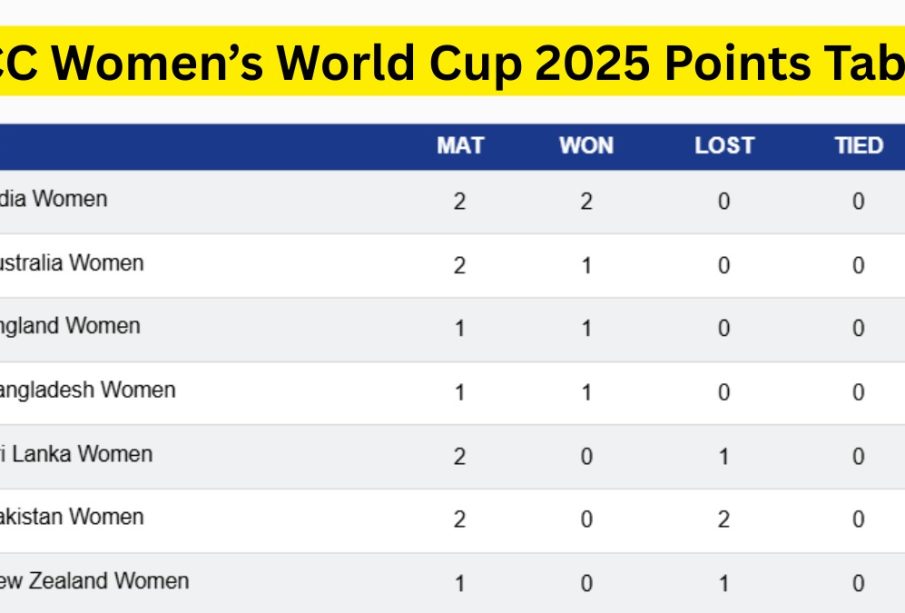Select the Pakistan Women team name

coord(72,517)
